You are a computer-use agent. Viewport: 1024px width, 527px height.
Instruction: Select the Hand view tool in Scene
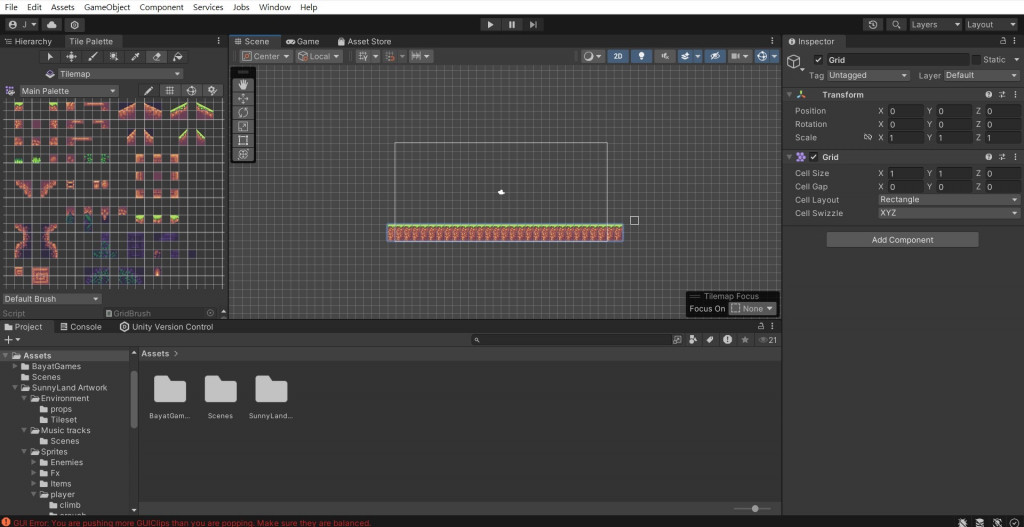(x=243, y=85)
